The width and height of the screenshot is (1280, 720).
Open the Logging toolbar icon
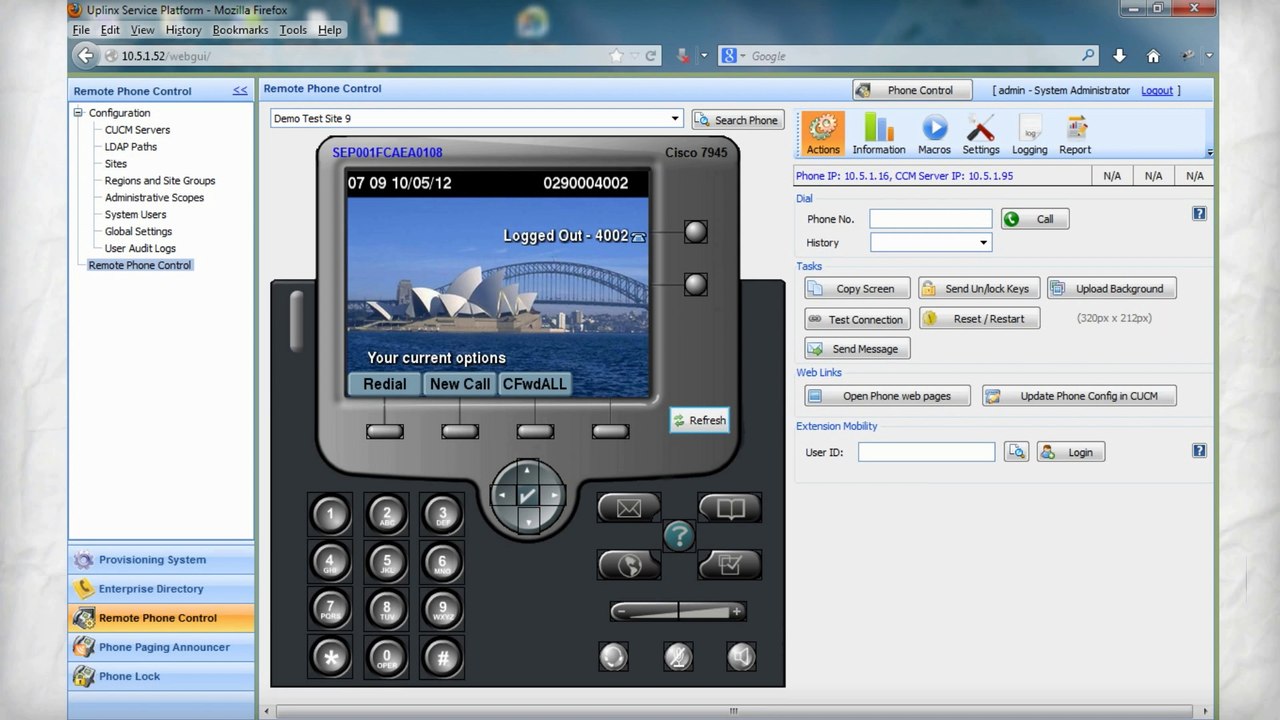pos(1029,134)
